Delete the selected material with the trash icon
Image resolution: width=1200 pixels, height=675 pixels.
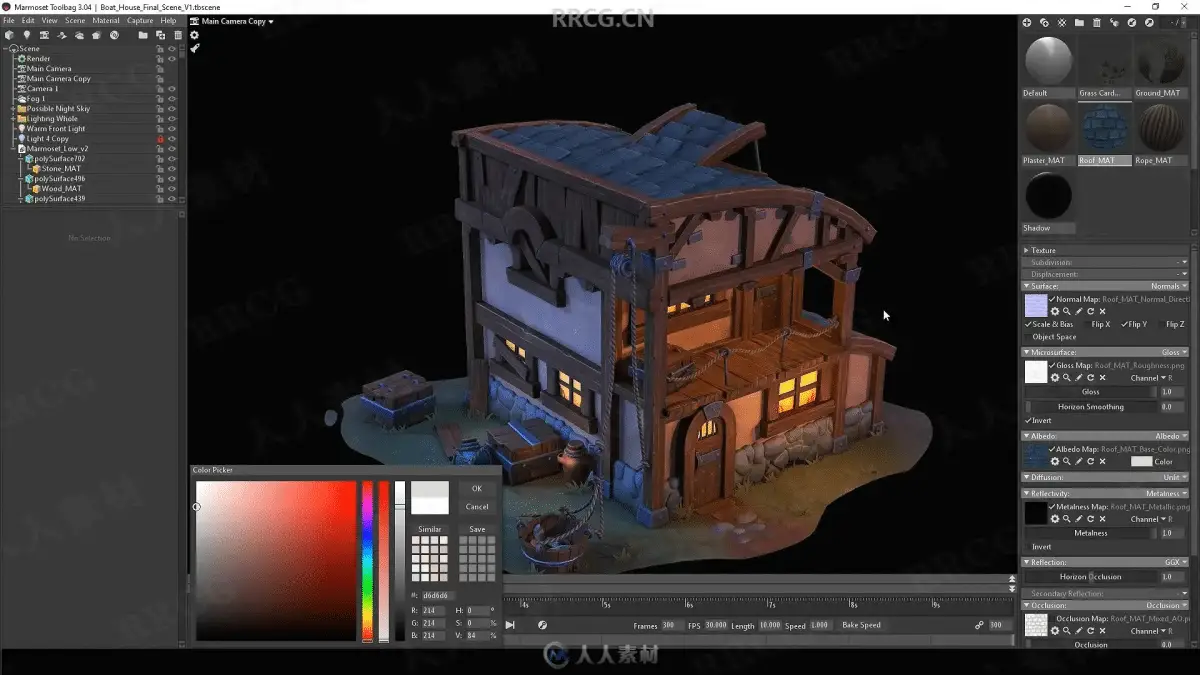(1097, 22)
